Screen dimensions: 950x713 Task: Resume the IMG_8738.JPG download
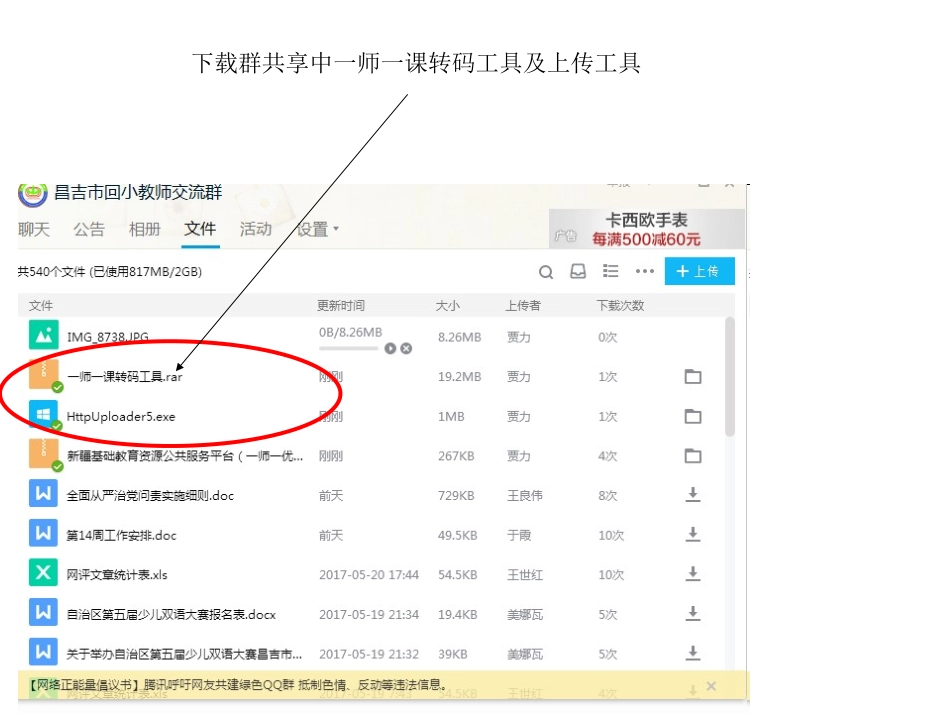point(390,348)
